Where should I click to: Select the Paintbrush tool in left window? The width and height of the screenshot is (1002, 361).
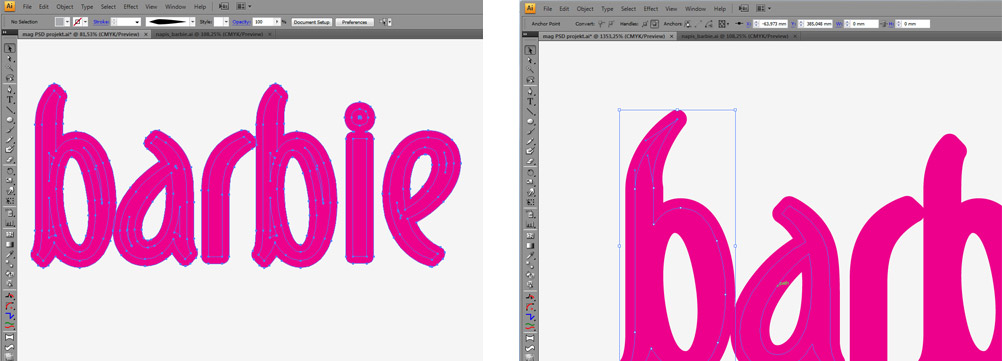[9, 130]
